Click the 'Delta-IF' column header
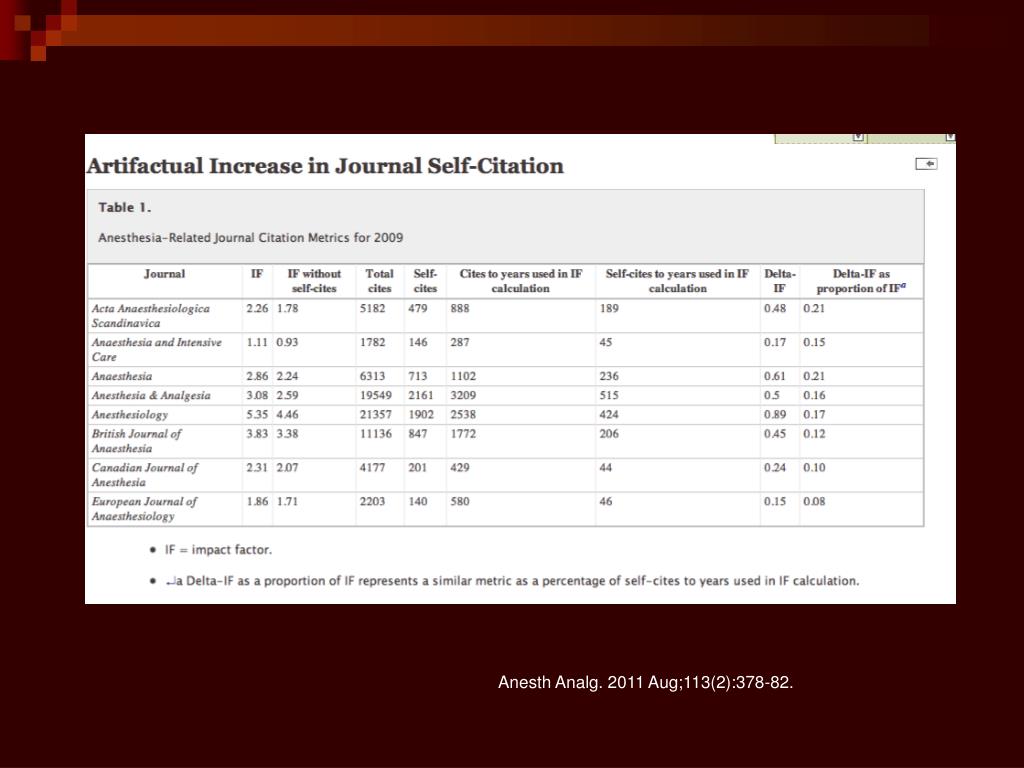The width and height of the screenshot is (1024, 768). [x=780, y=281]
